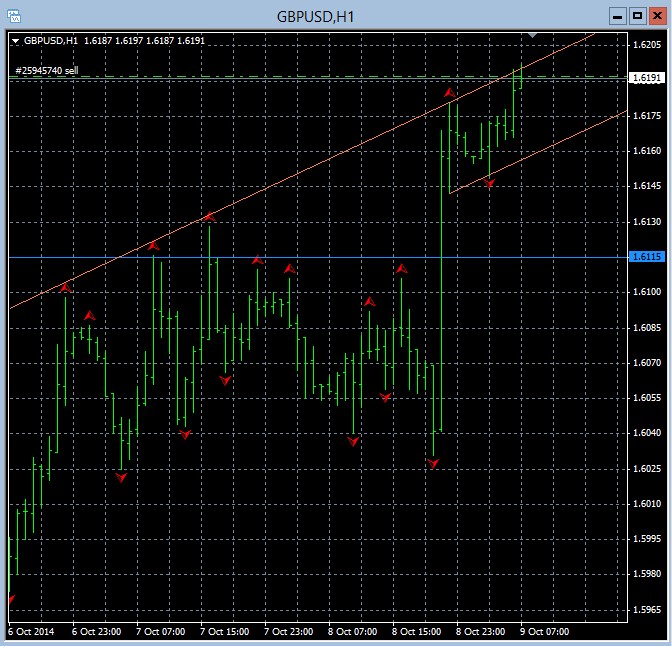Image resolution: width=672 pixels, height=646 pixels.
Task: Select the up fractal arrow above the 1.6185 peak
Action: click(449, 93)
